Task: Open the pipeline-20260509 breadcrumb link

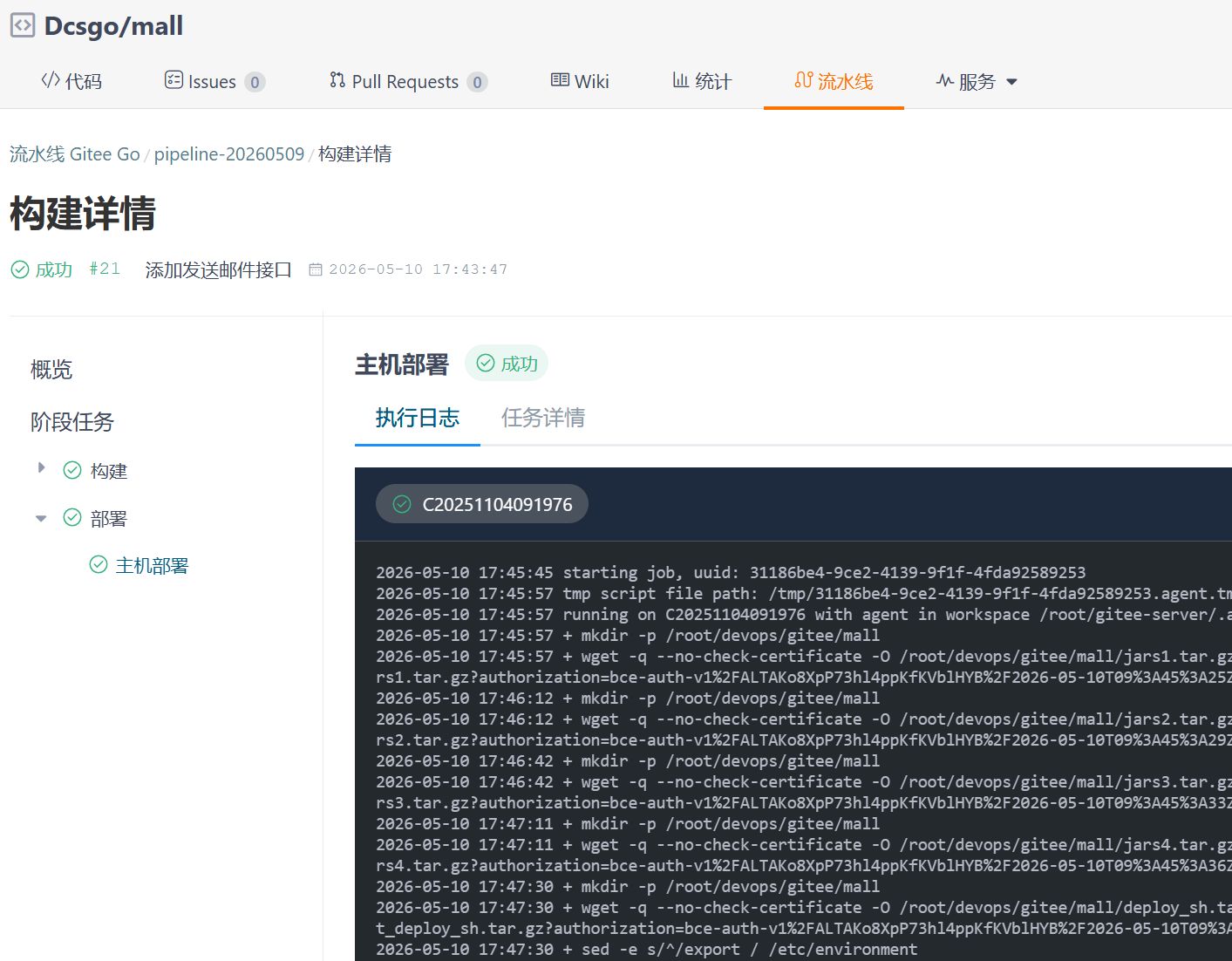Action: (x=229, y=154)
